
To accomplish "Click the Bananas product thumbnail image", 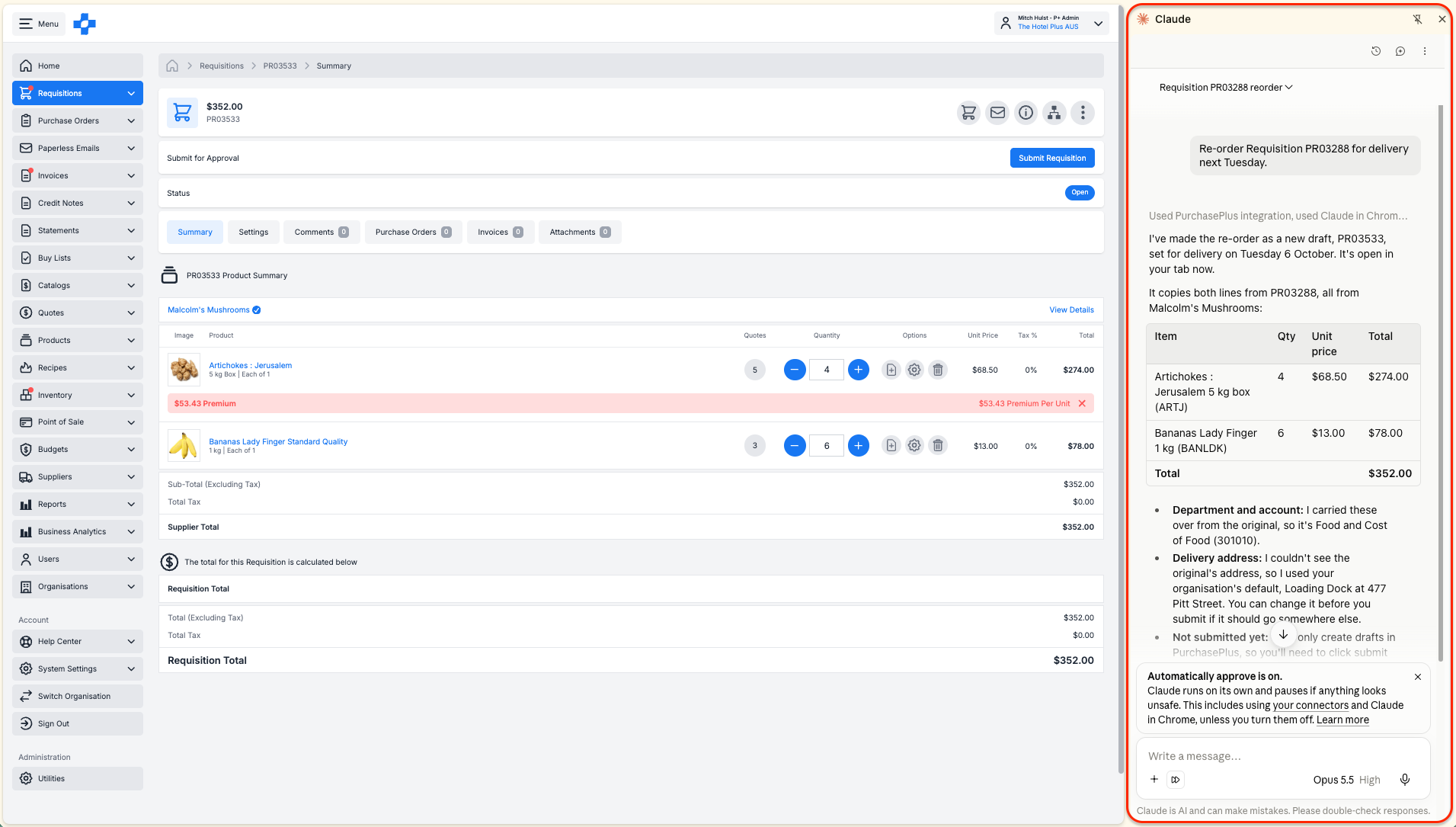I will click(184, 445).
